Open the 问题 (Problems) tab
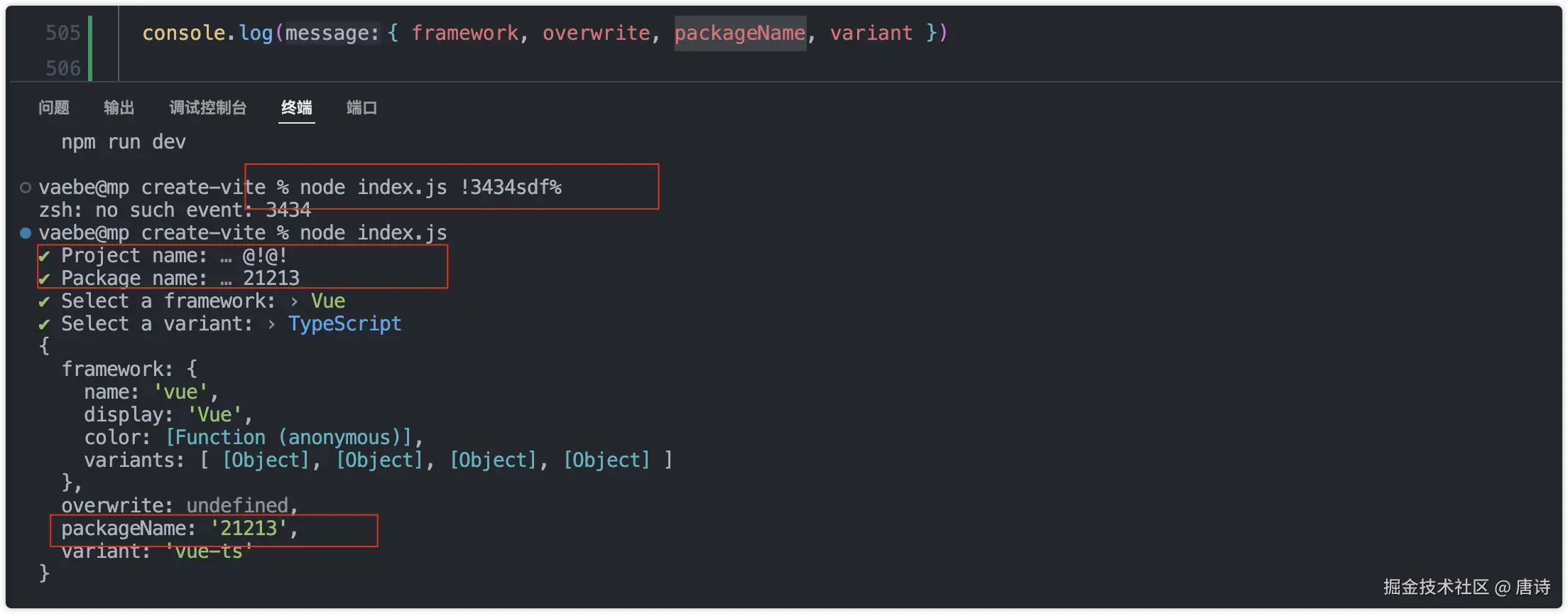The width and height of the screenshot is (1568, 614). click(x=54, y=107)
